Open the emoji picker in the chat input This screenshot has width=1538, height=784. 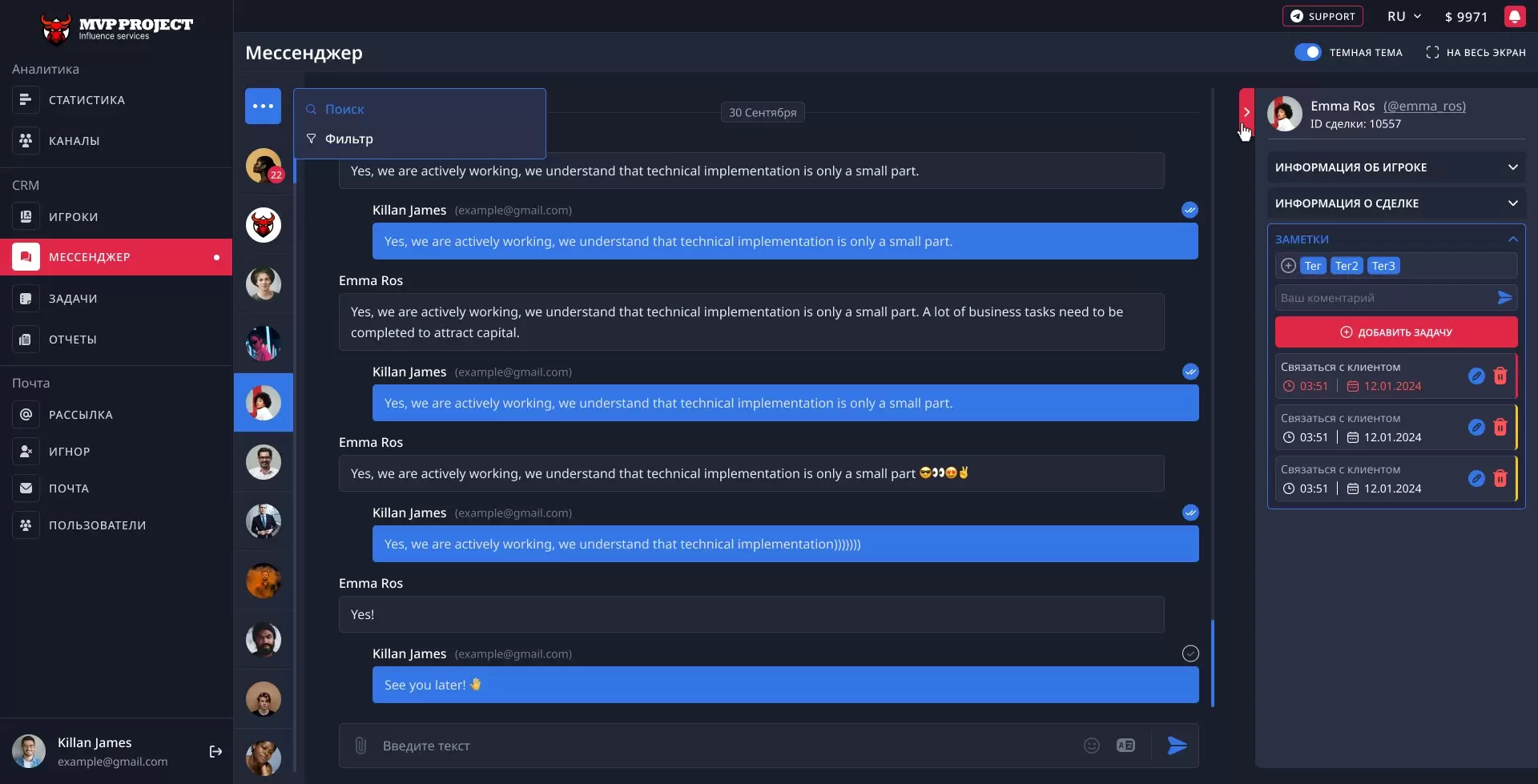[1092, 745]
